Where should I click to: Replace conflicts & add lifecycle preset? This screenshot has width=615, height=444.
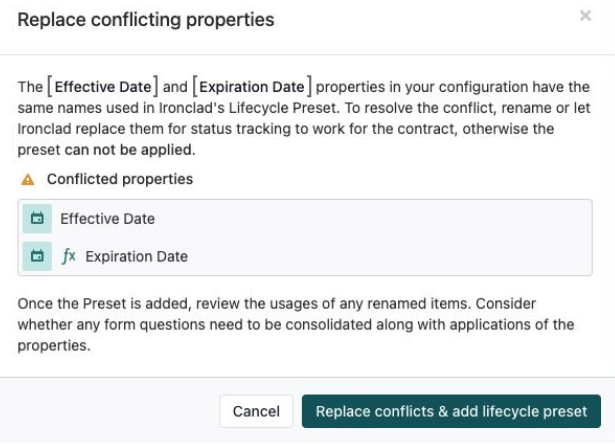(451, 411)
